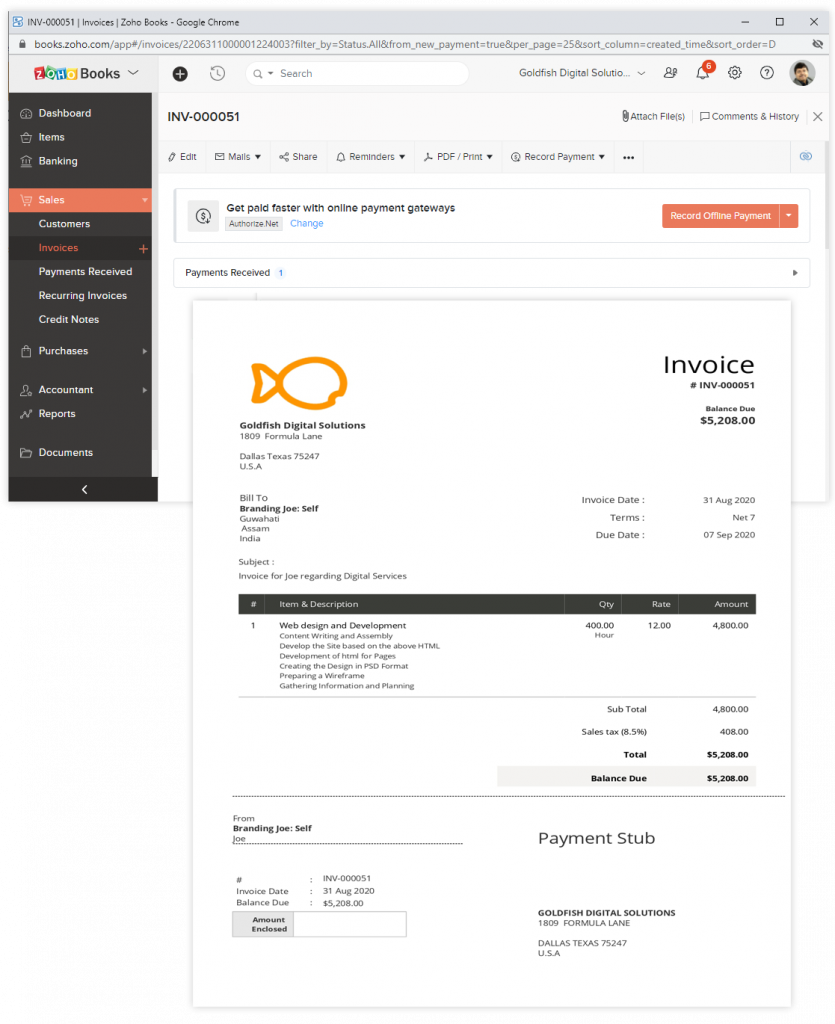The width and height of the screenshot is (835, 1024).
Task: Expand the Accountant menu
Action: (144, 391)
